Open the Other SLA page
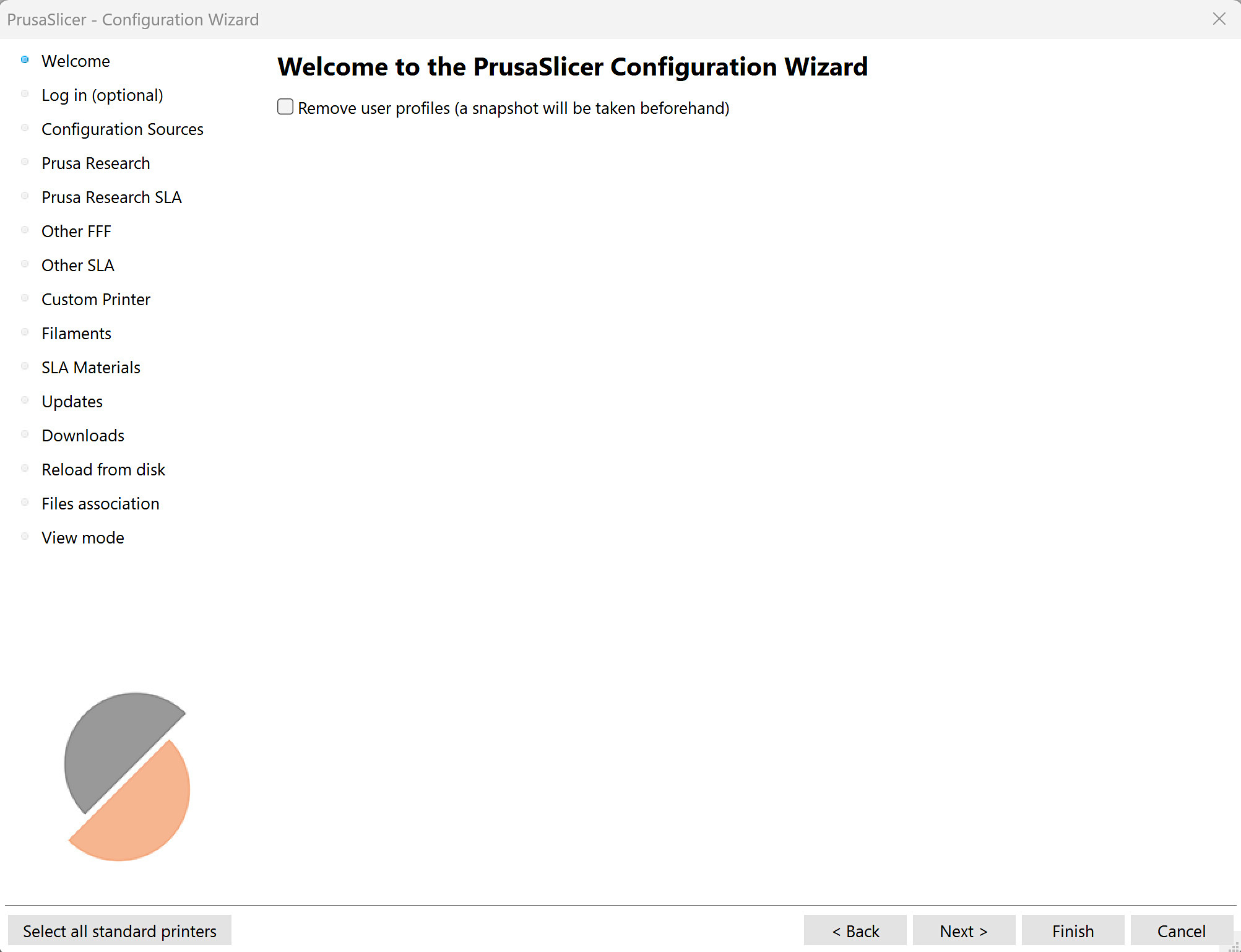The image size is (1241, 952). pyautogui.click(x=78, y=266)
